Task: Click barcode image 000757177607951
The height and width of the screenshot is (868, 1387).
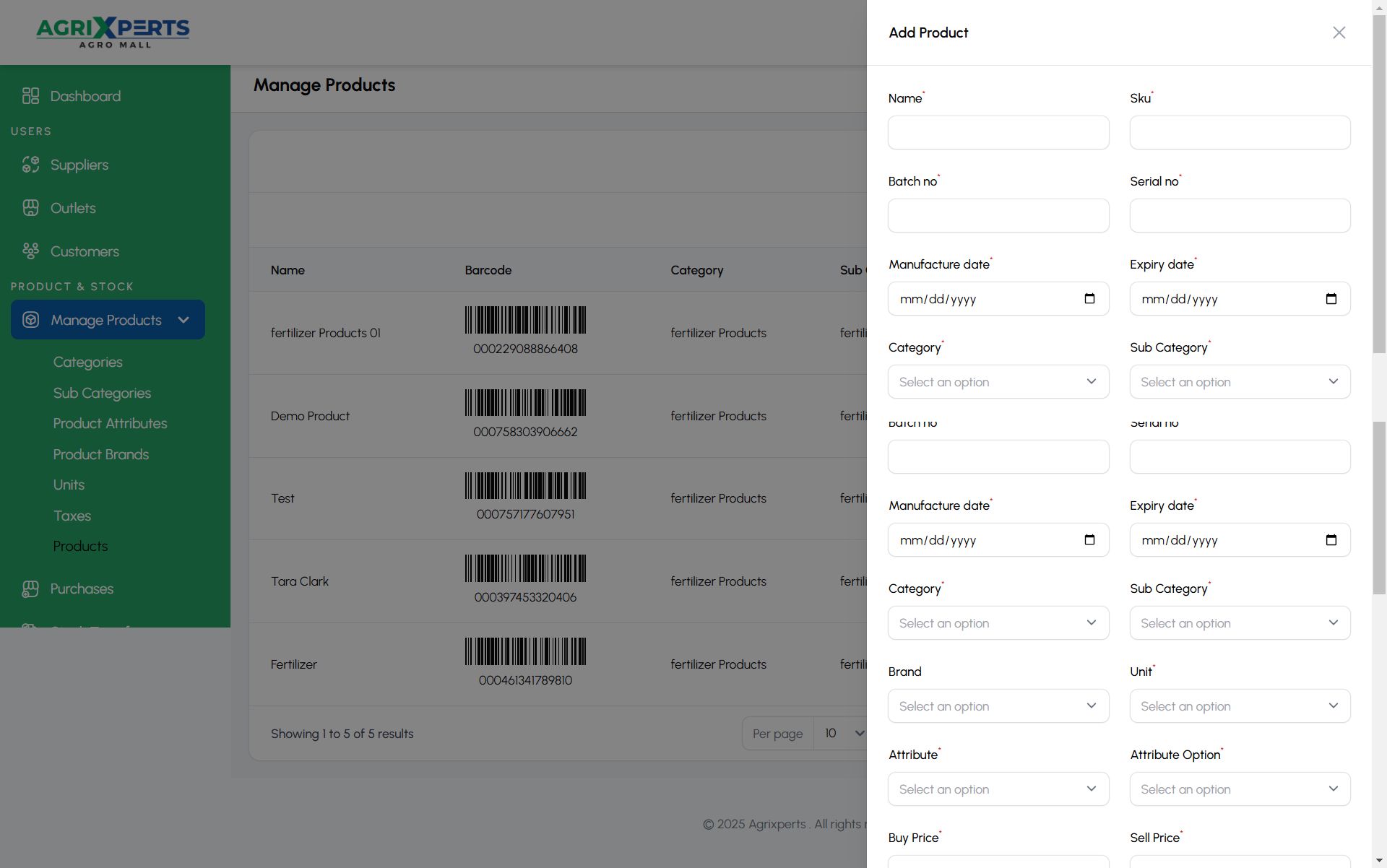Action: click(525, 486)
